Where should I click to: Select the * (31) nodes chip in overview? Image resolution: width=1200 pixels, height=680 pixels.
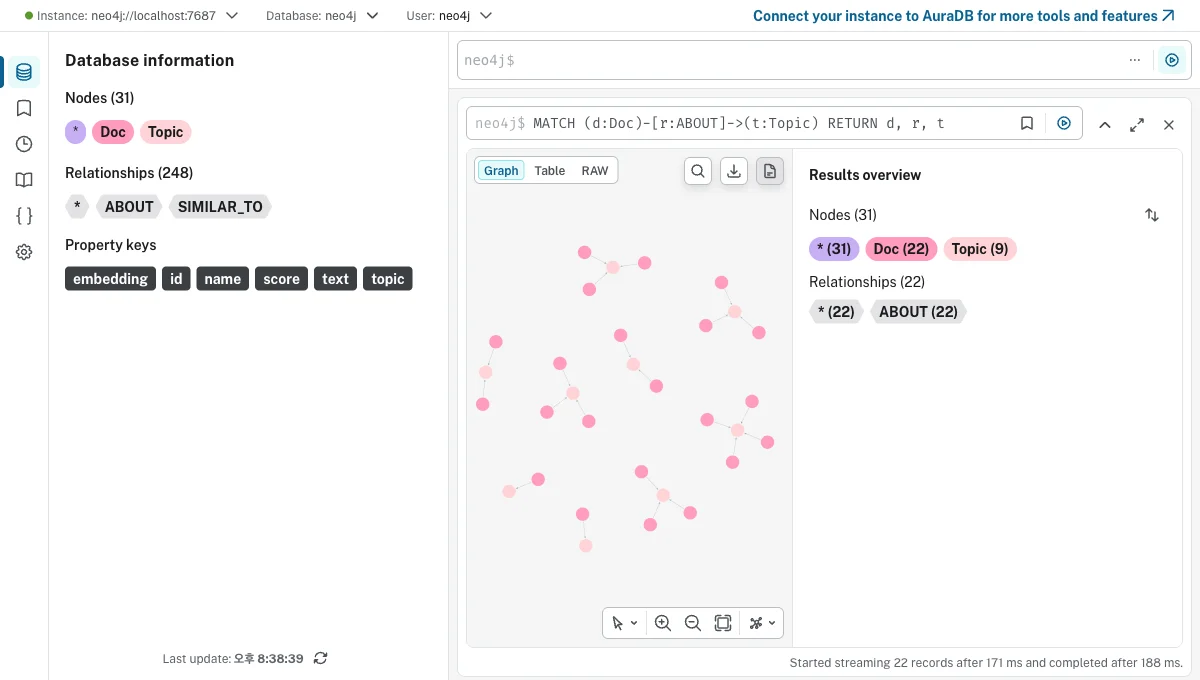tap(834, 249)
